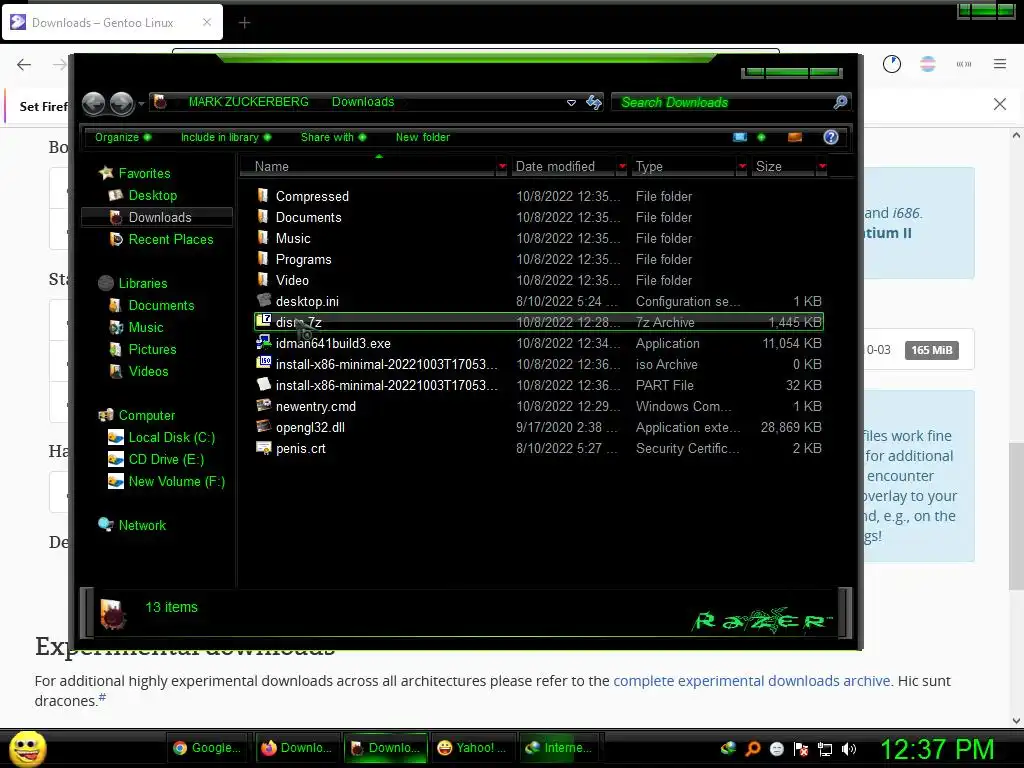1024x768 pixels.
Task: Select Desktop under Favorites
Action: click(152, 195)
